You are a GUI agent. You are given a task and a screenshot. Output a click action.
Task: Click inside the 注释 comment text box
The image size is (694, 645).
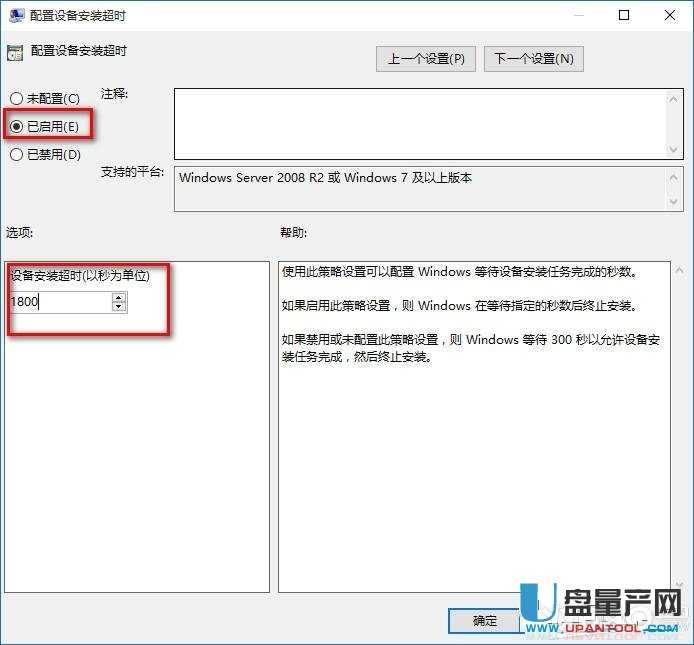(418, 123)
